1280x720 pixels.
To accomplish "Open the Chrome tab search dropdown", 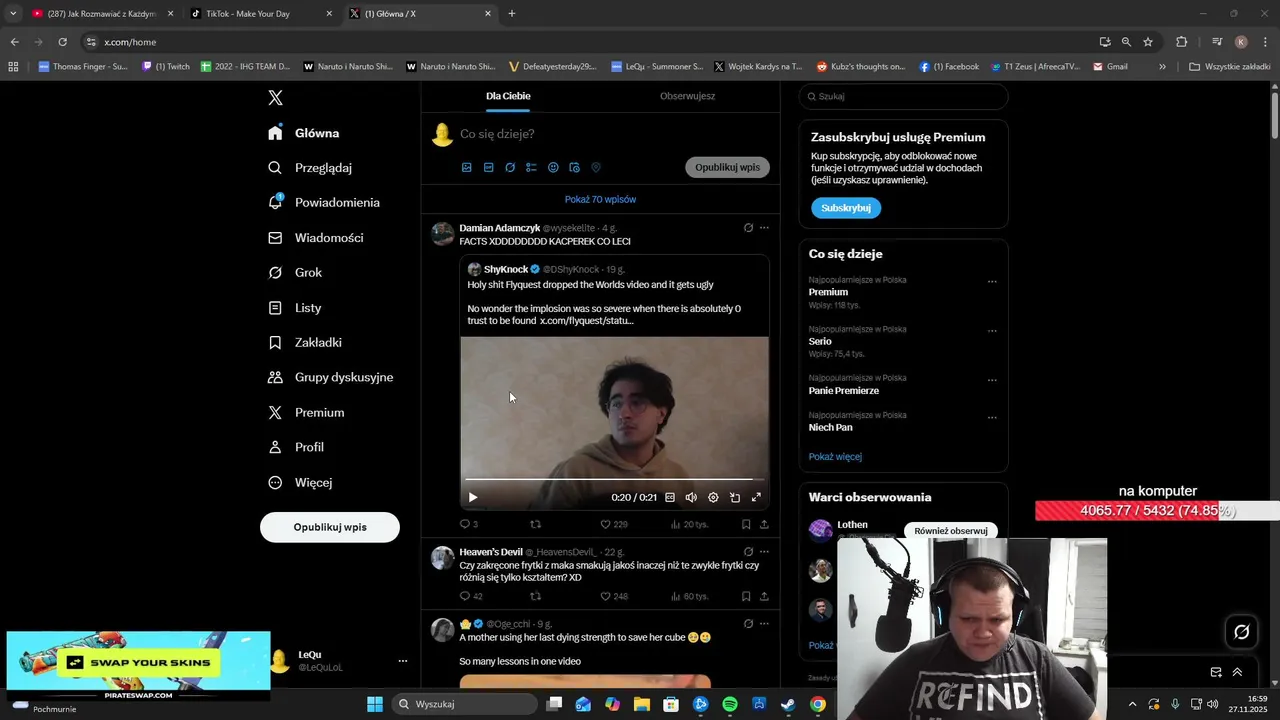I will coord(13,14).
